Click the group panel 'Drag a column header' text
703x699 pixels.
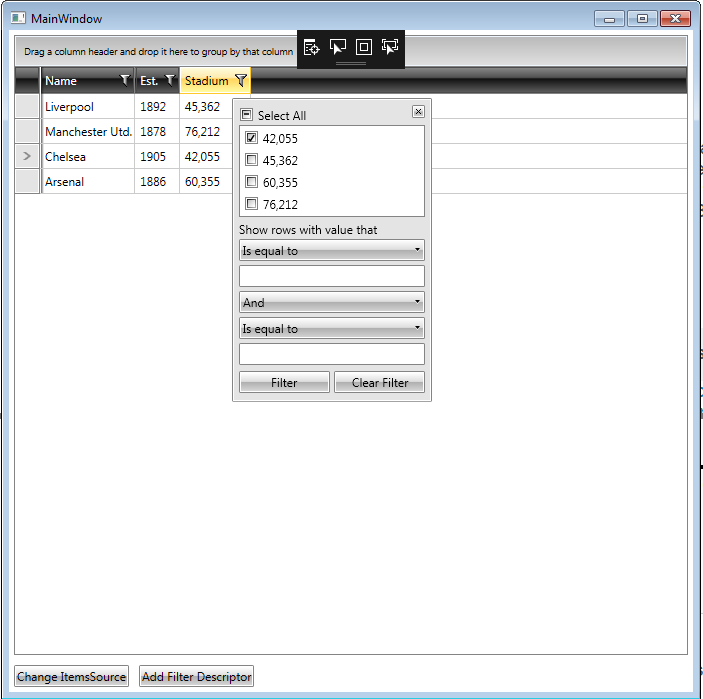tap(158, 52)
